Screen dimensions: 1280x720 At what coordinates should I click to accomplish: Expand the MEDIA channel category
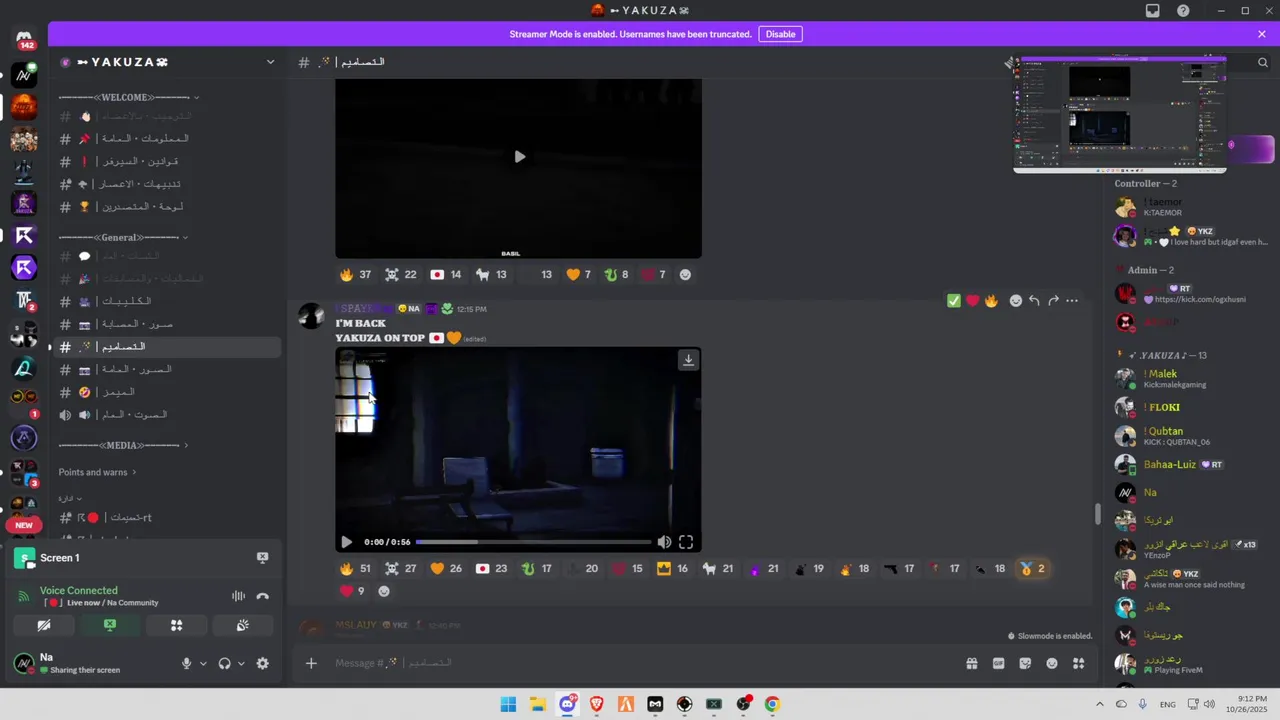click(123, 445)
